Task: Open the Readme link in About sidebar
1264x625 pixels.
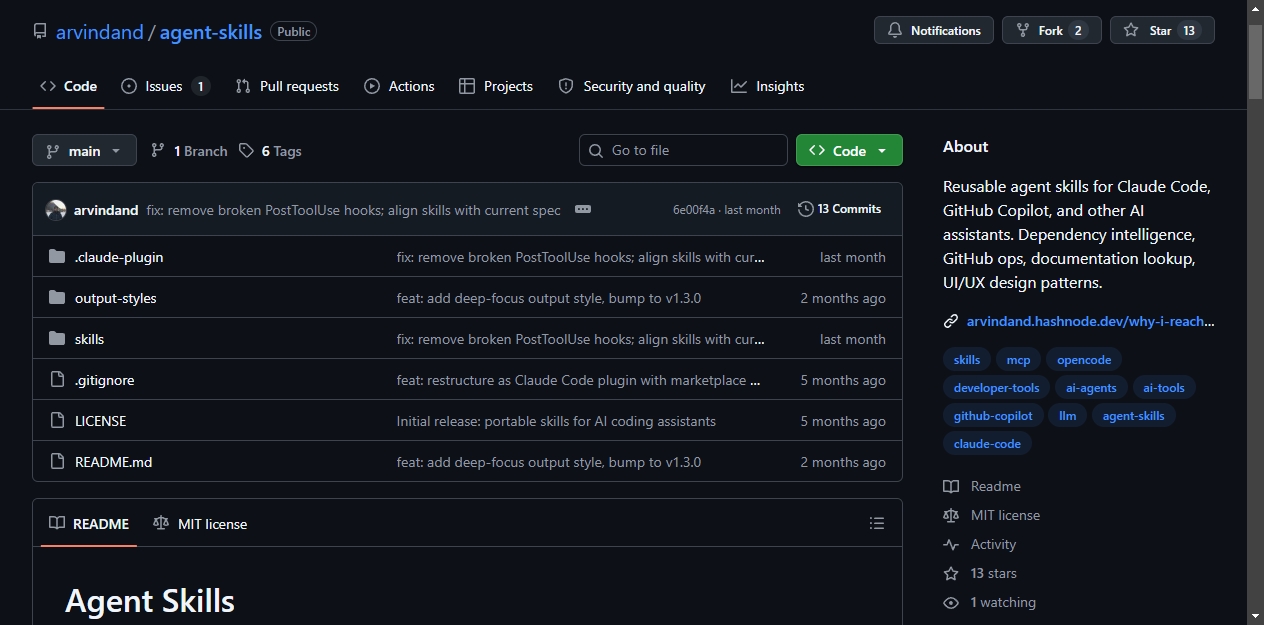Action: (982, 486)
